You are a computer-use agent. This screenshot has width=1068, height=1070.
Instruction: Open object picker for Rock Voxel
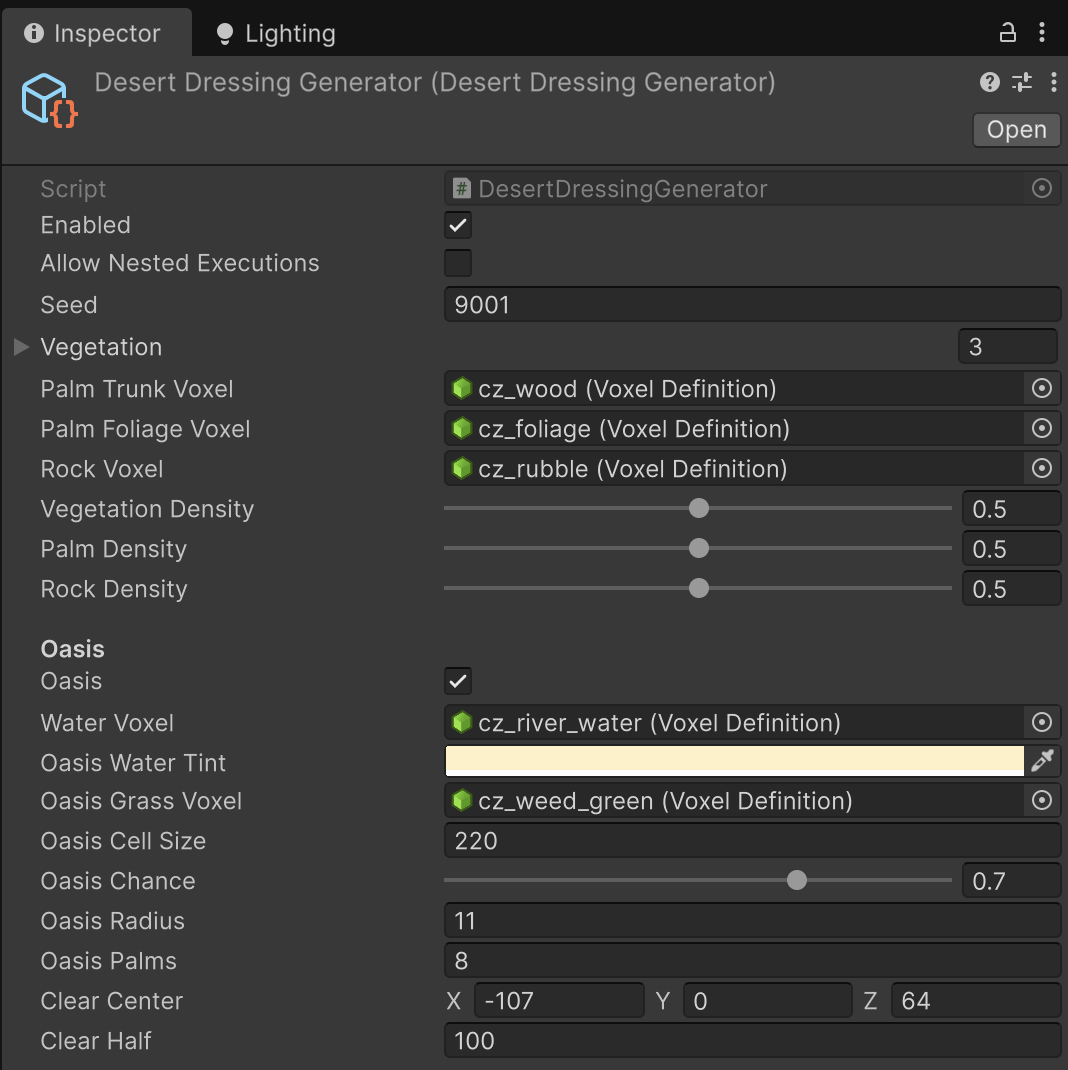click(1041, 468)
